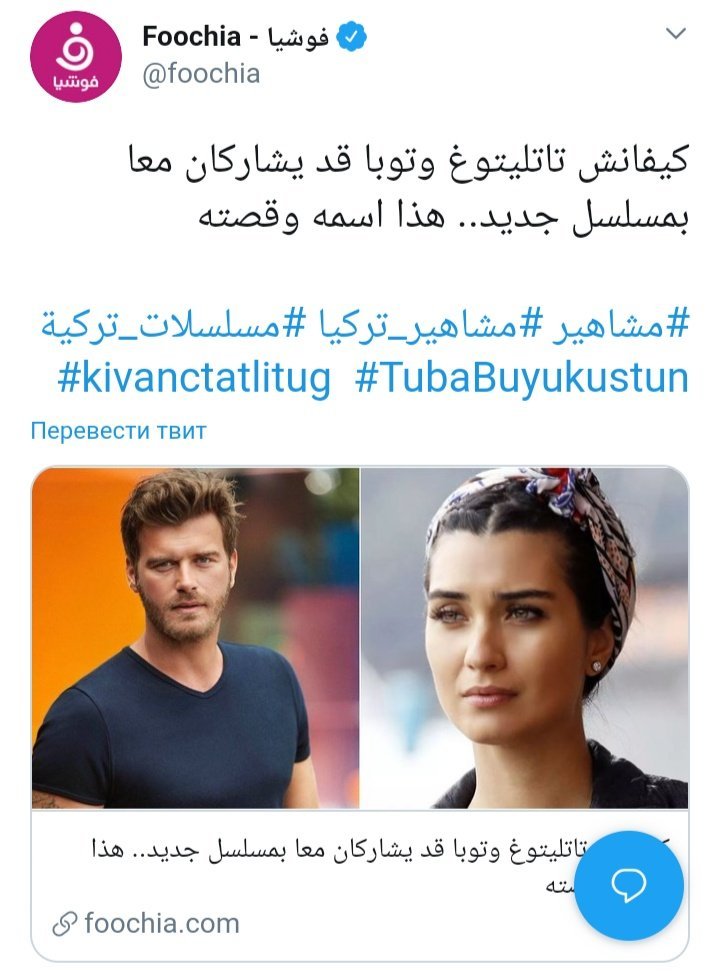The height and width of the screenshot is (972, 720).
Task: Click the Foochia - فوشيا display name
Action: (235, 37)
